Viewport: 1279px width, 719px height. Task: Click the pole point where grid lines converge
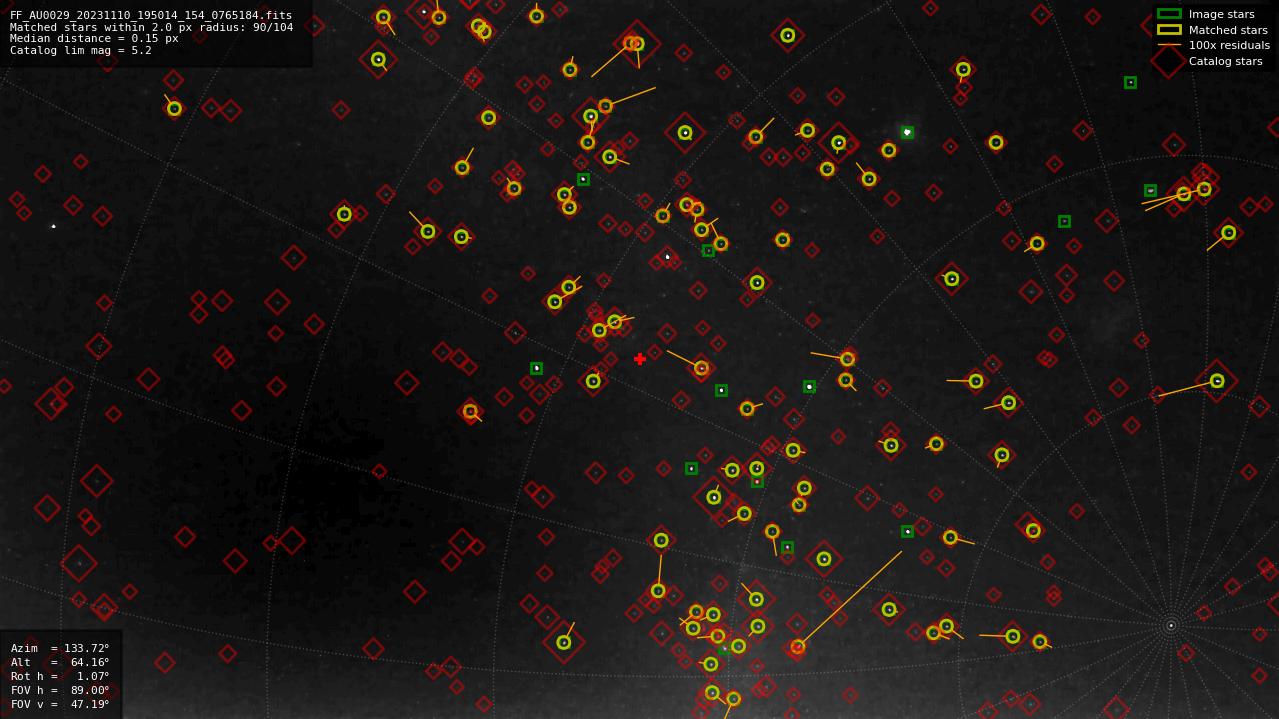click(x=1171, y=626)
